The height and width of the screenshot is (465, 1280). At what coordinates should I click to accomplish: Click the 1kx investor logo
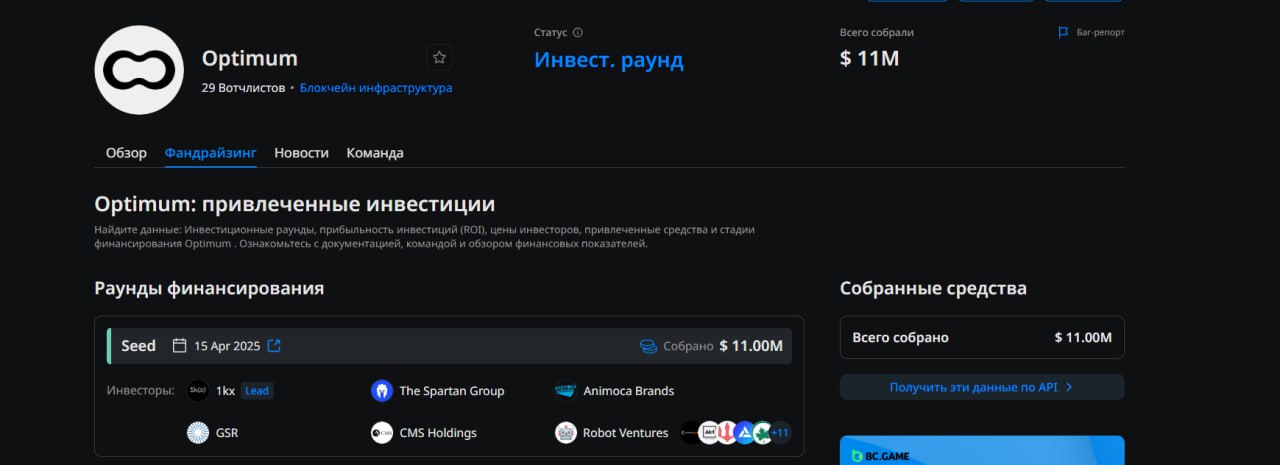coord(198,391)
